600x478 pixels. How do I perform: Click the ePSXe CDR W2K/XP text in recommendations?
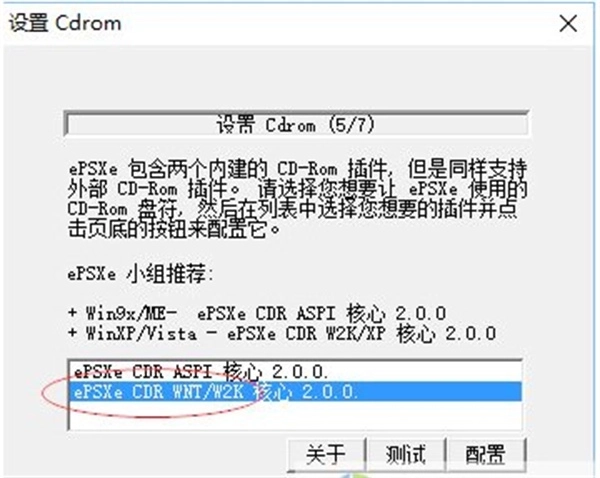(x=306, y=333)
